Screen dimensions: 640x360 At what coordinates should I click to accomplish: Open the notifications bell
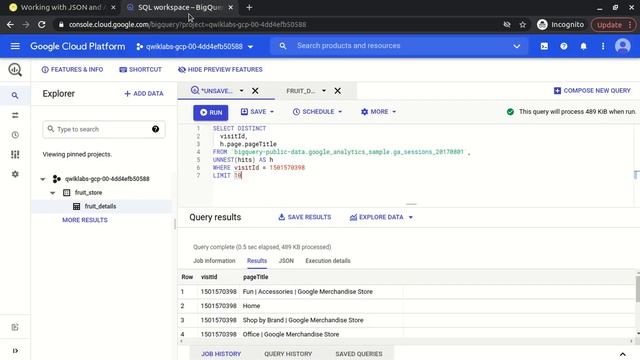[583, 46]
